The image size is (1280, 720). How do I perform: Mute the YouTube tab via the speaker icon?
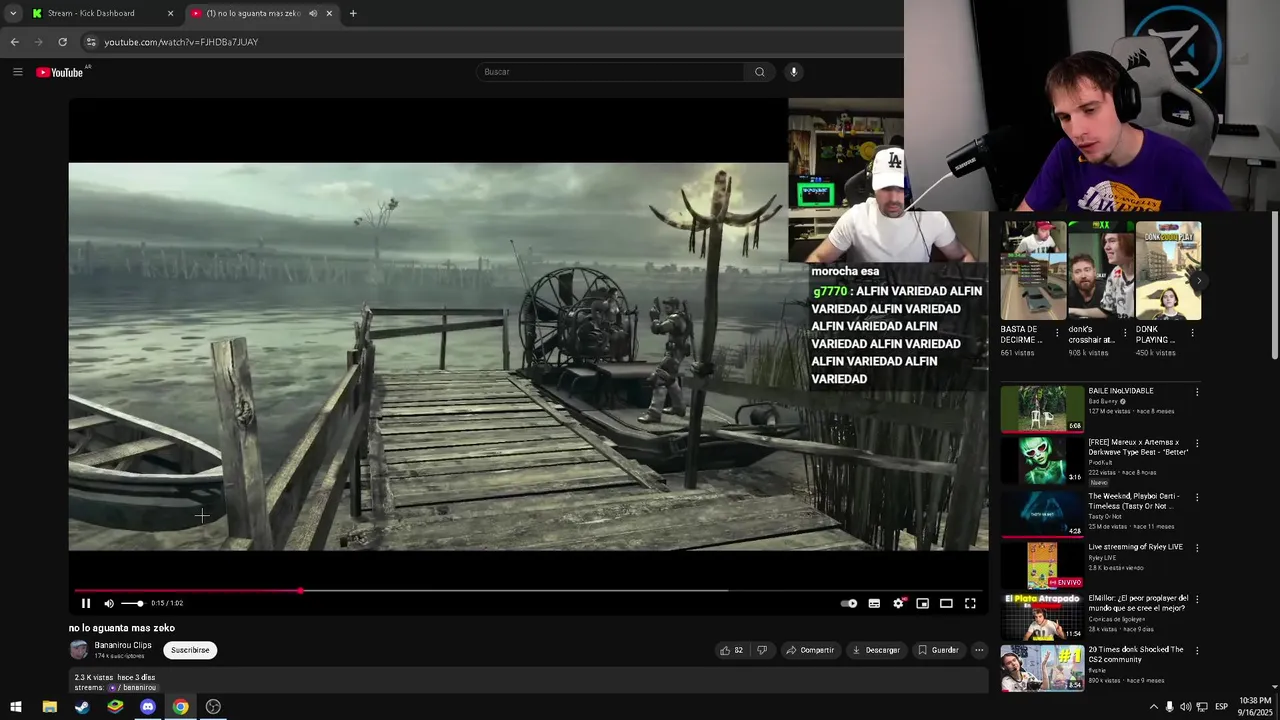[x=313, y=13]
